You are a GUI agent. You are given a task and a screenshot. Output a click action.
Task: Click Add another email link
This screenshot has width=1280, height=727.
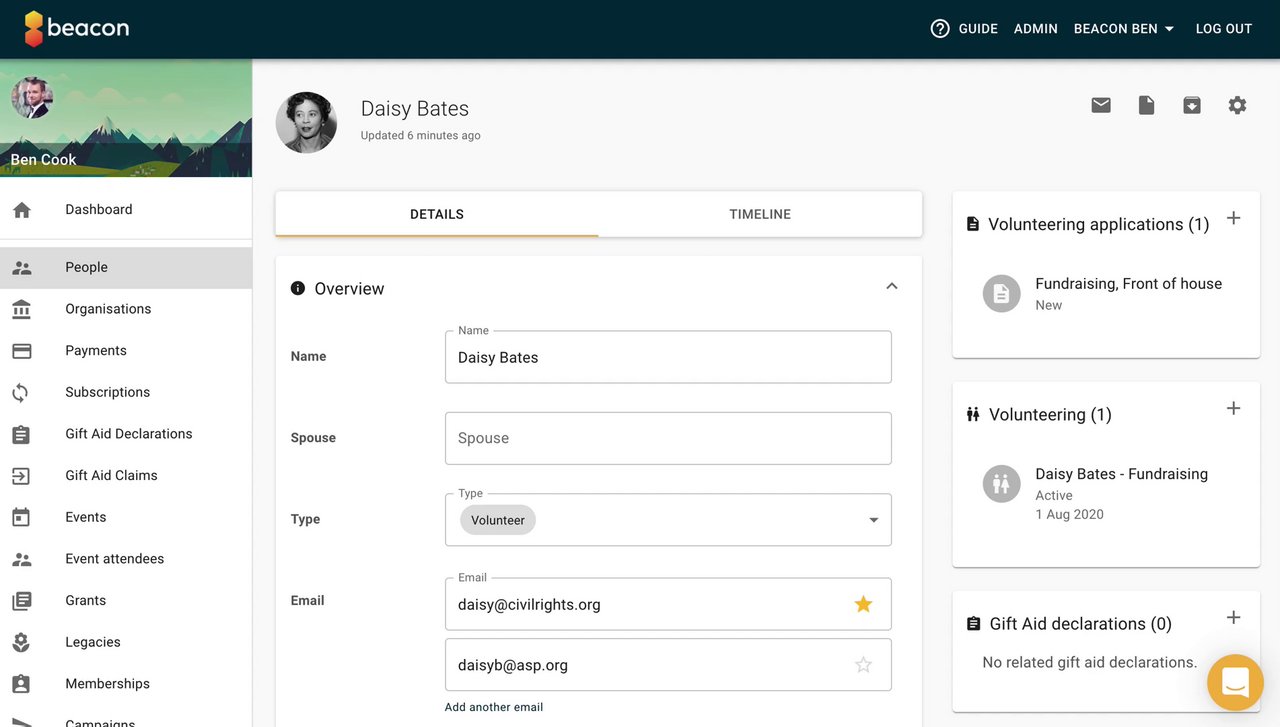pos(494,707)
